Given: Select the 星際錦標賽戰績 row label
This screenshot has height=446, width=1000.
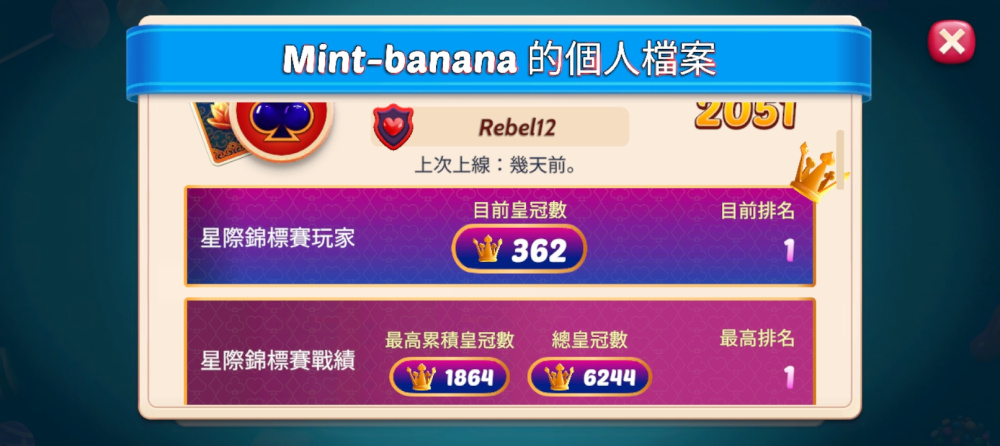Looking at the screenshot, I should (277, 361).
